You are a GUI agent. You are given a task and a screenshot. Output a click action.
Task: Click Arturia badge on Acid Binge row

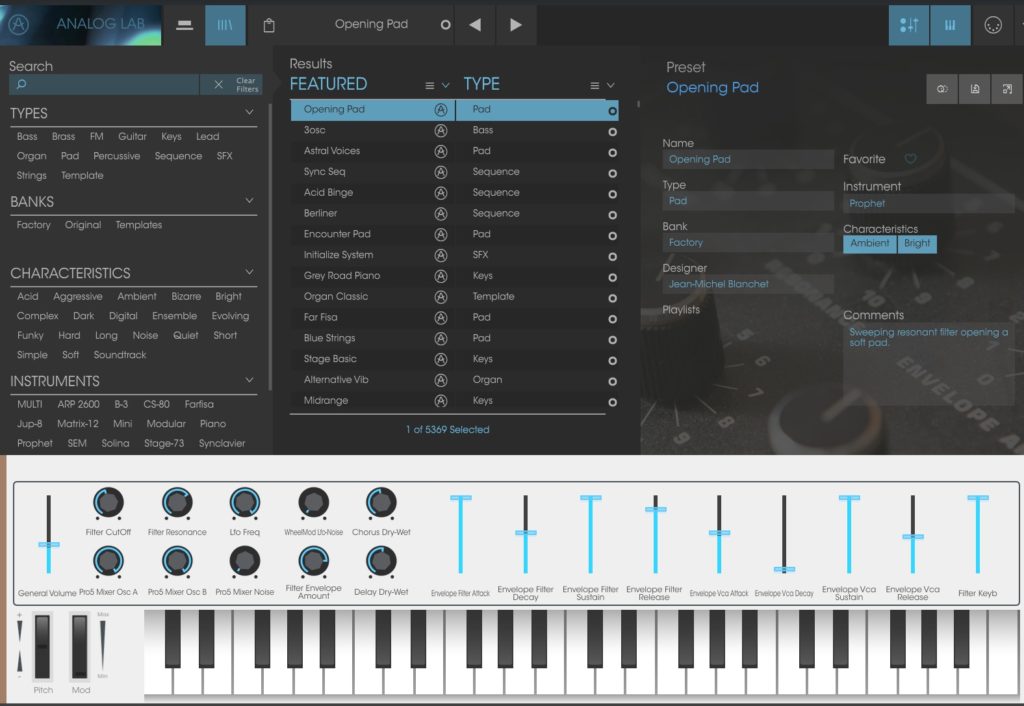click(x=441, y=193)
